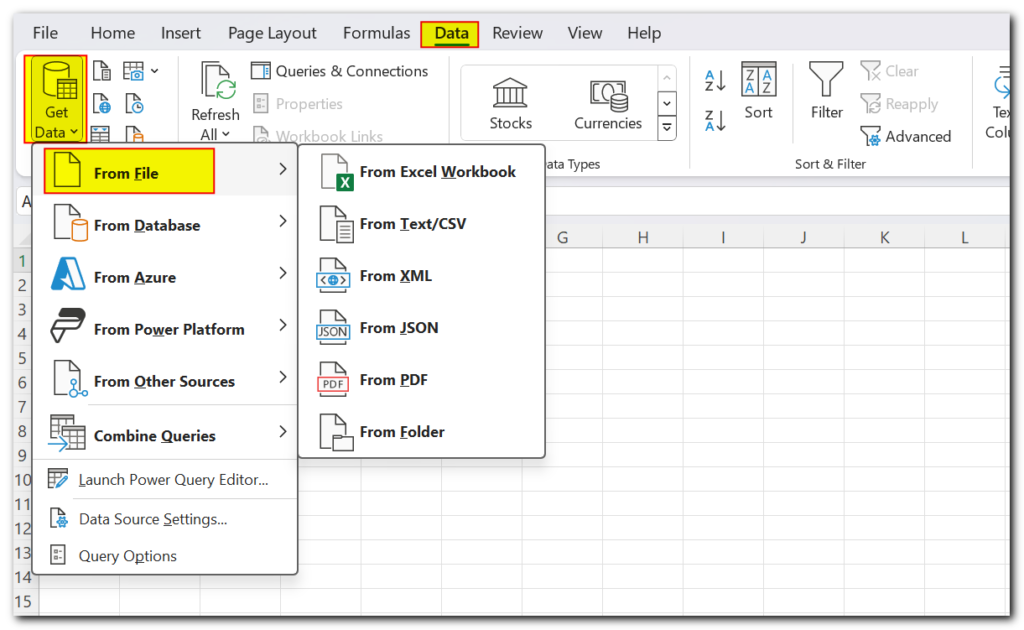
Task: Click Reapply filter button
Action: click(899, 103)
